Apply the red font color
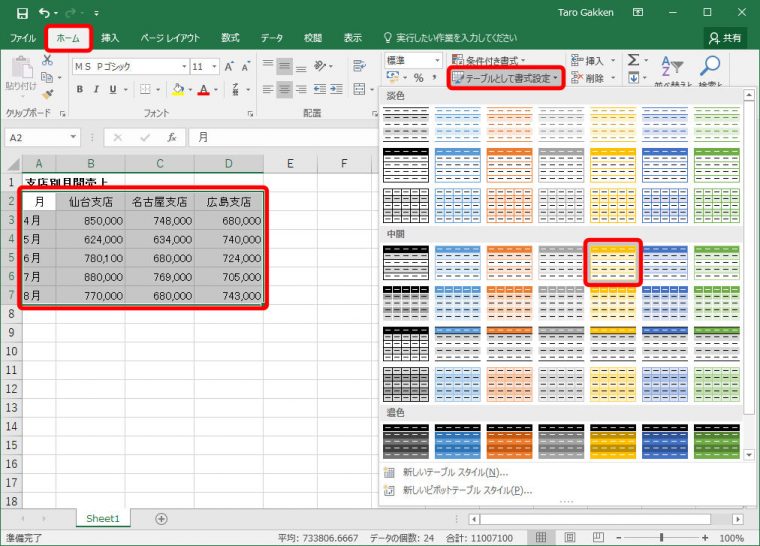Screen dimensions: 760x546 (204, 89)
